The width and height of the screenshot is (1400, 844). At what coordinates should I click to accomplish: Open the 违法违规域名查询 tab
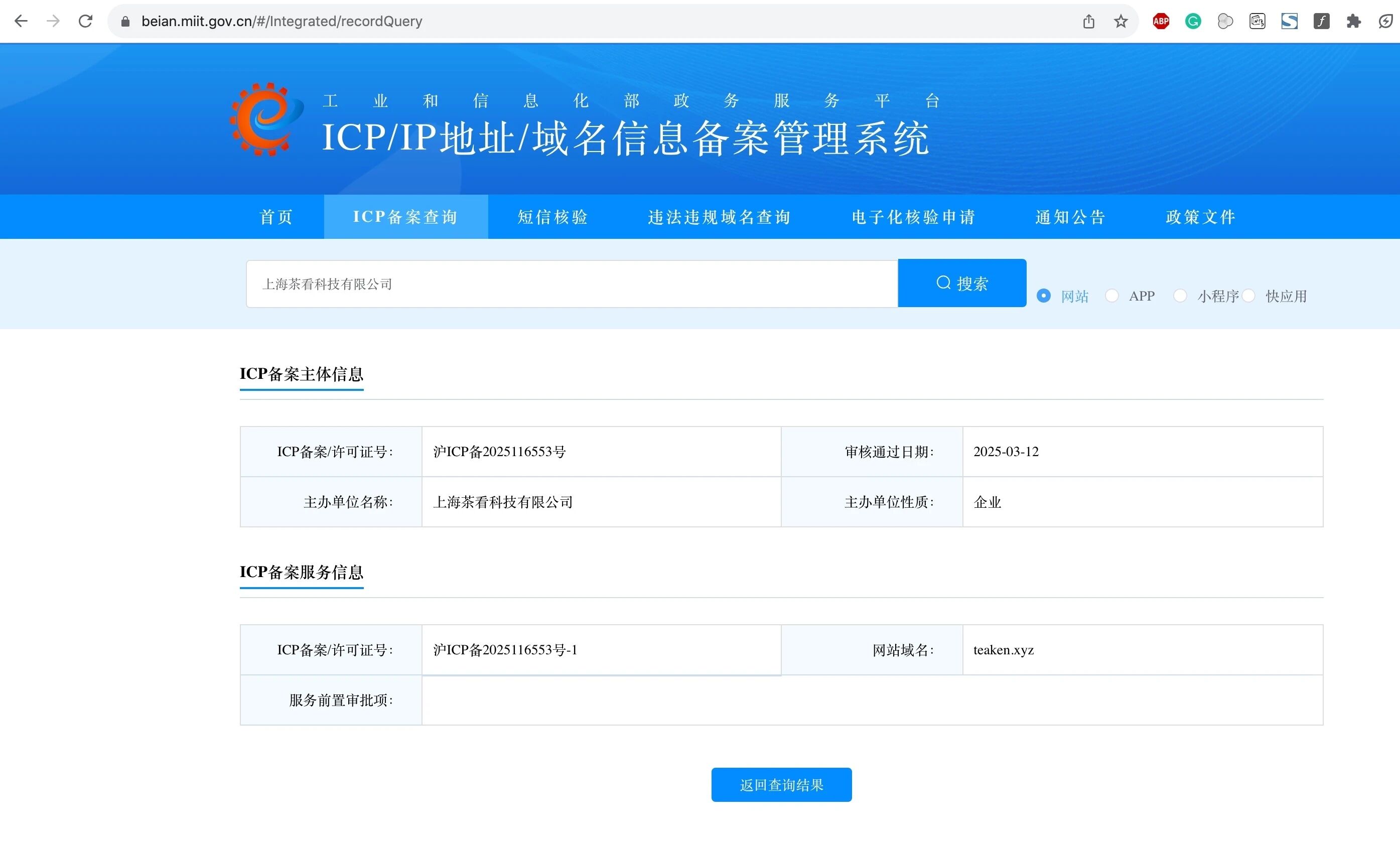pyautogui.click(x=719, y=217)
